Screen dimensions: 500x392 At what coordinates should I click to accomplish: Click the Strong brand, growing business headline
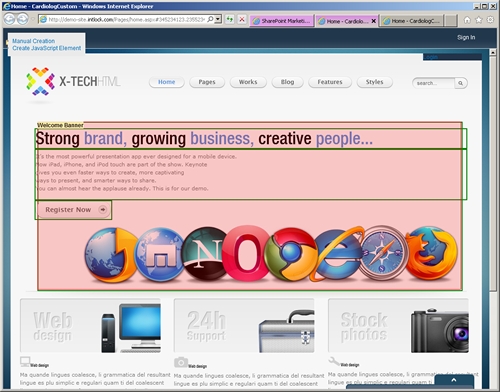204,138
